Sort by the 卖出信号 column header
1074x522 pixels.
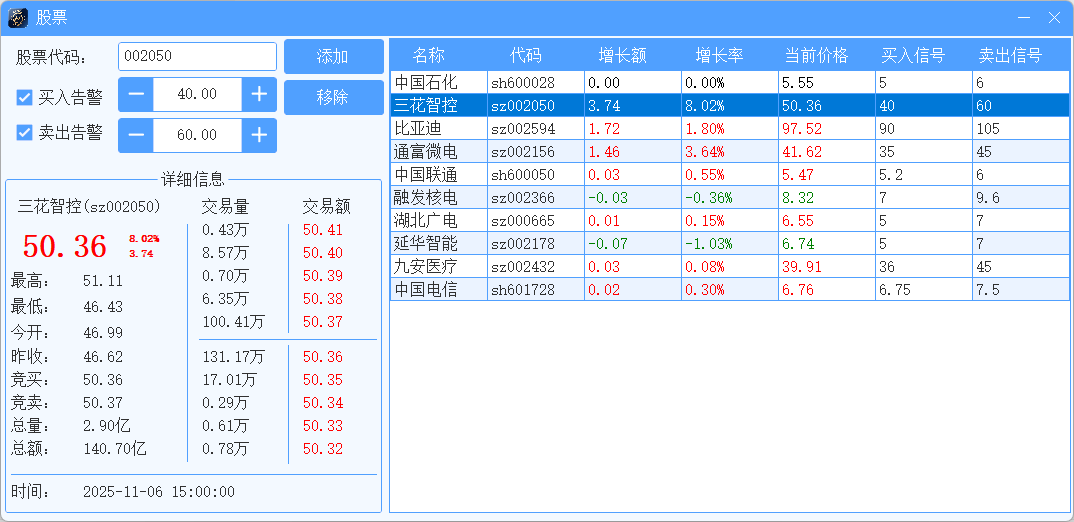pos(1021,55)
